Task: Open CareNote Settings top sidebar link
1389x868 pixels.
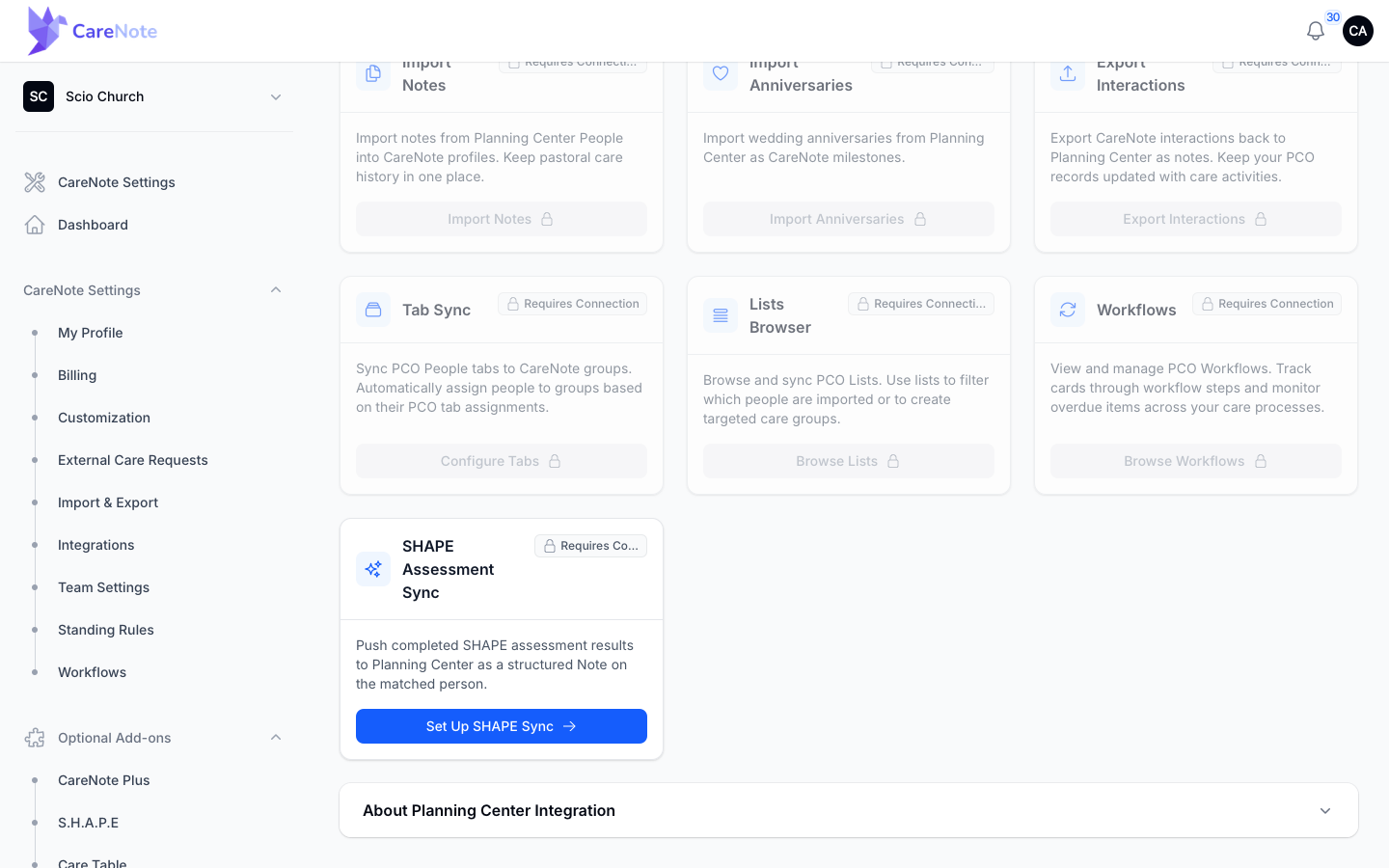Action: pyautogui.click(x=117, y=182)
